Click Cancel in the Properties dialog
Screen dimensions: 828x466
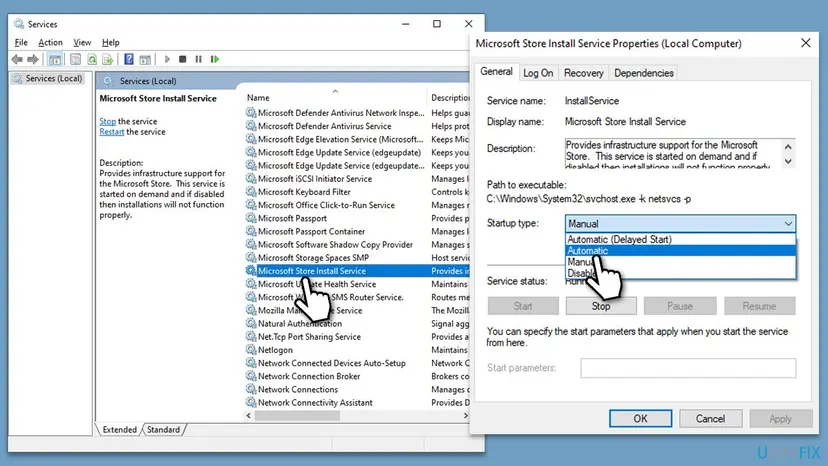[x=710, y=418]
